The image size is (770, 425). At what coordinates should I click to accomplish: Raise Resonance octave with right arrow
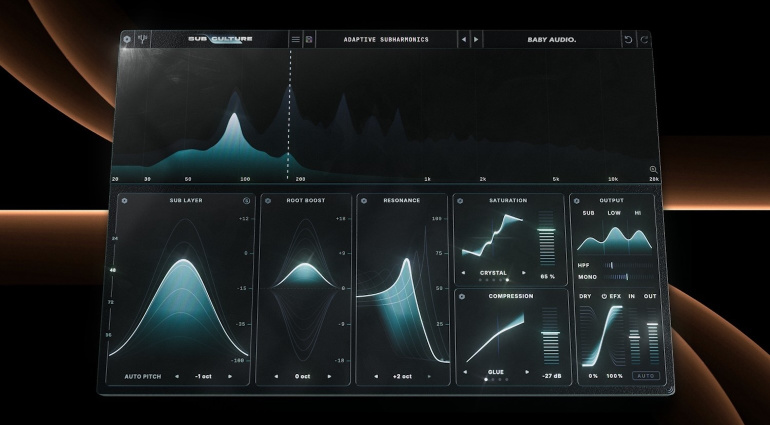429,376
